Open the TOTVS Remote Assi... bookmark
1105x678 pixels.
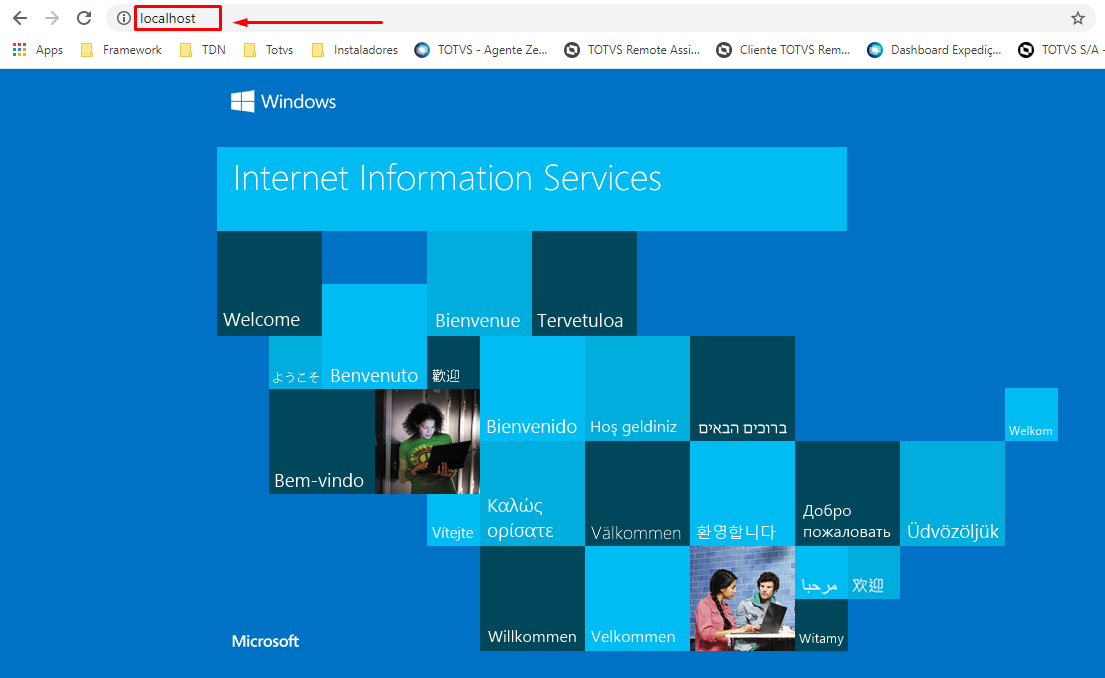tap(632, 50)
